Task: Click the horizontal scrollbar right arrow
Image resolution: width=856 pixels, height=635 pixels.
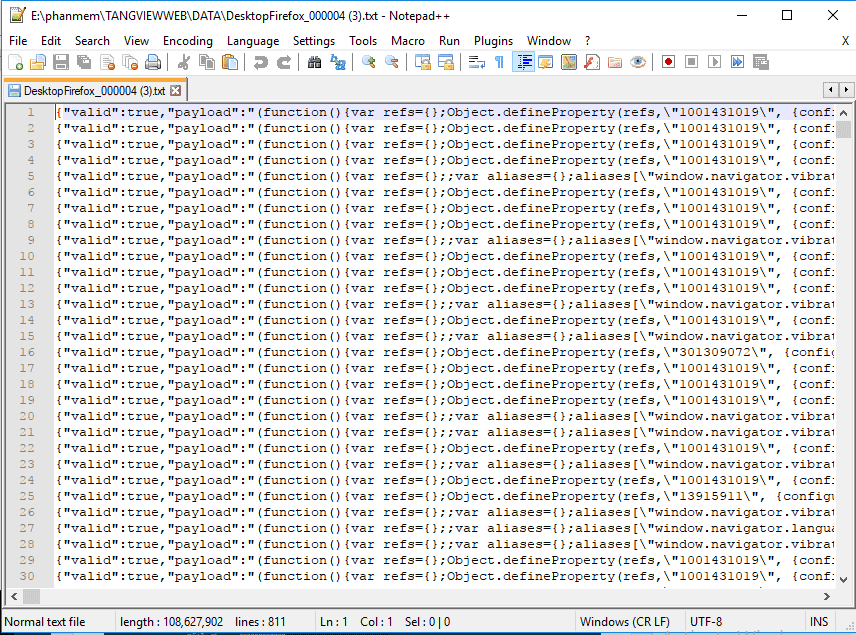Action: pos(828,597)
